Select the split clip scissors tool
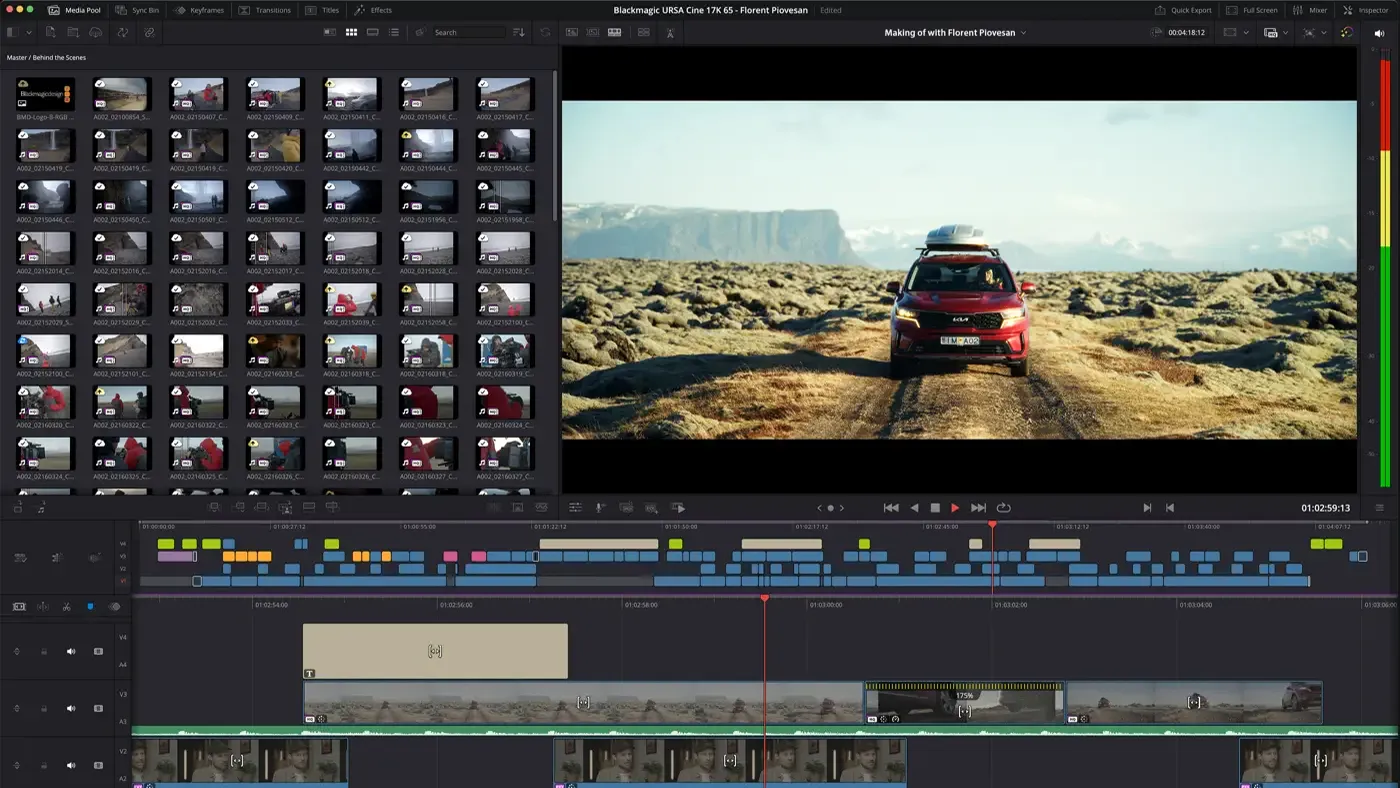 coord(66,607)
